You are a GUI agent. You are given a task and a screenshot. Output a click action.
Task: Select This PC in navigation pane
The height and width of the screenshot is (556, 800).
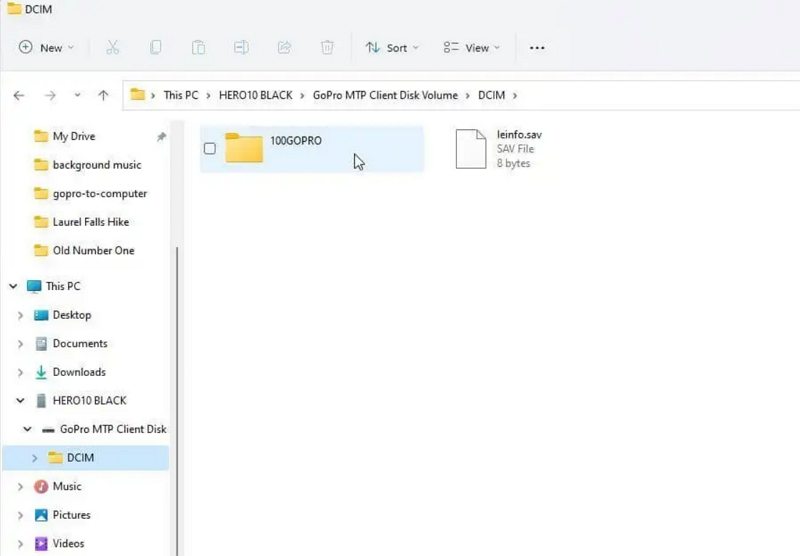(63, 286)
